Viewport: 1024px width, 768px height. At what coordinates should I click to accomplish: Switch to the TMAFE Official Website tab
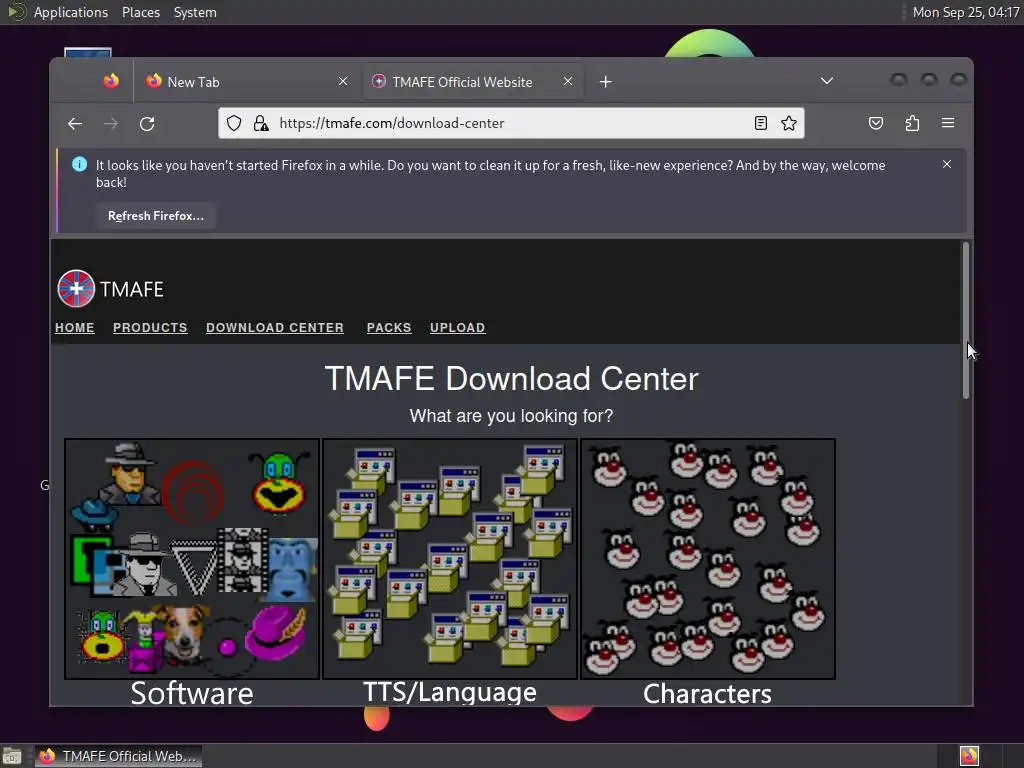[473, 82]
